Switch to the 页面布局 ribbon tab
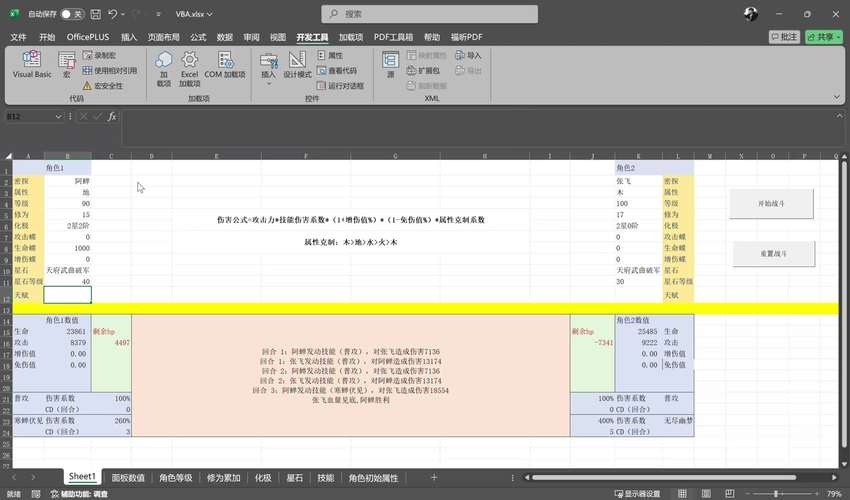Screen dimensions: 850x500 tap(163, 37)
